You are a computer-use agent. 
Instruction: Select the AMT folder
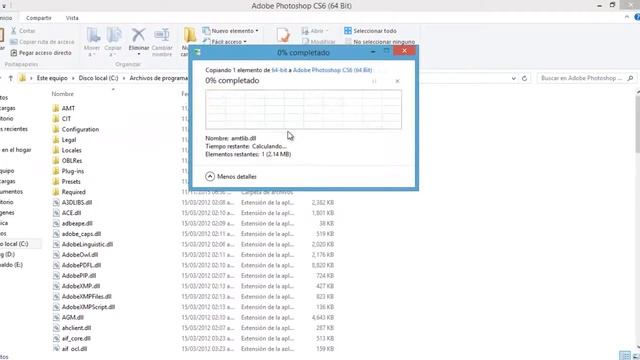pos(64,108)
